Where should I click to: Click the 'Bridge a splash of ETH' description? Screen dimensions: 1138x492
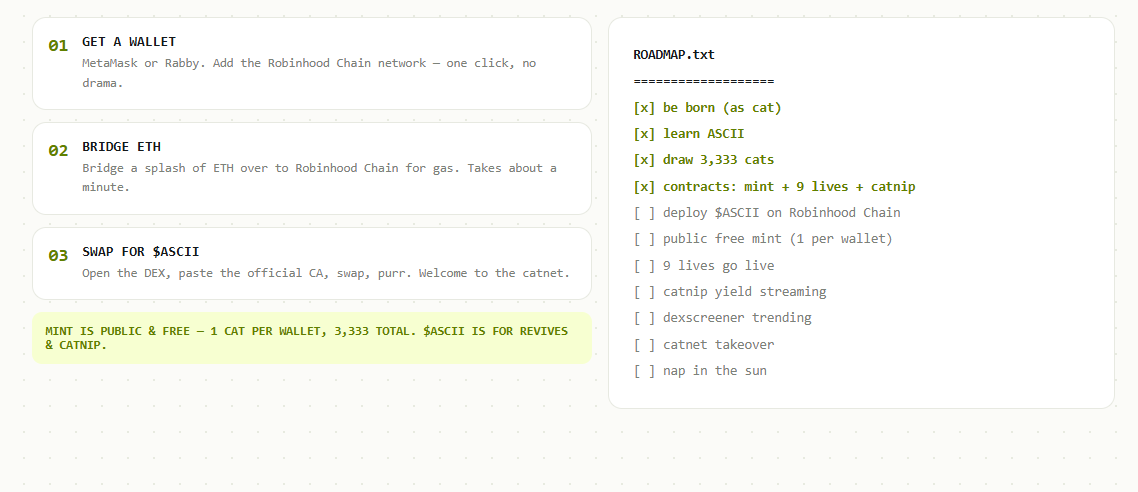(x=319, y=178)
